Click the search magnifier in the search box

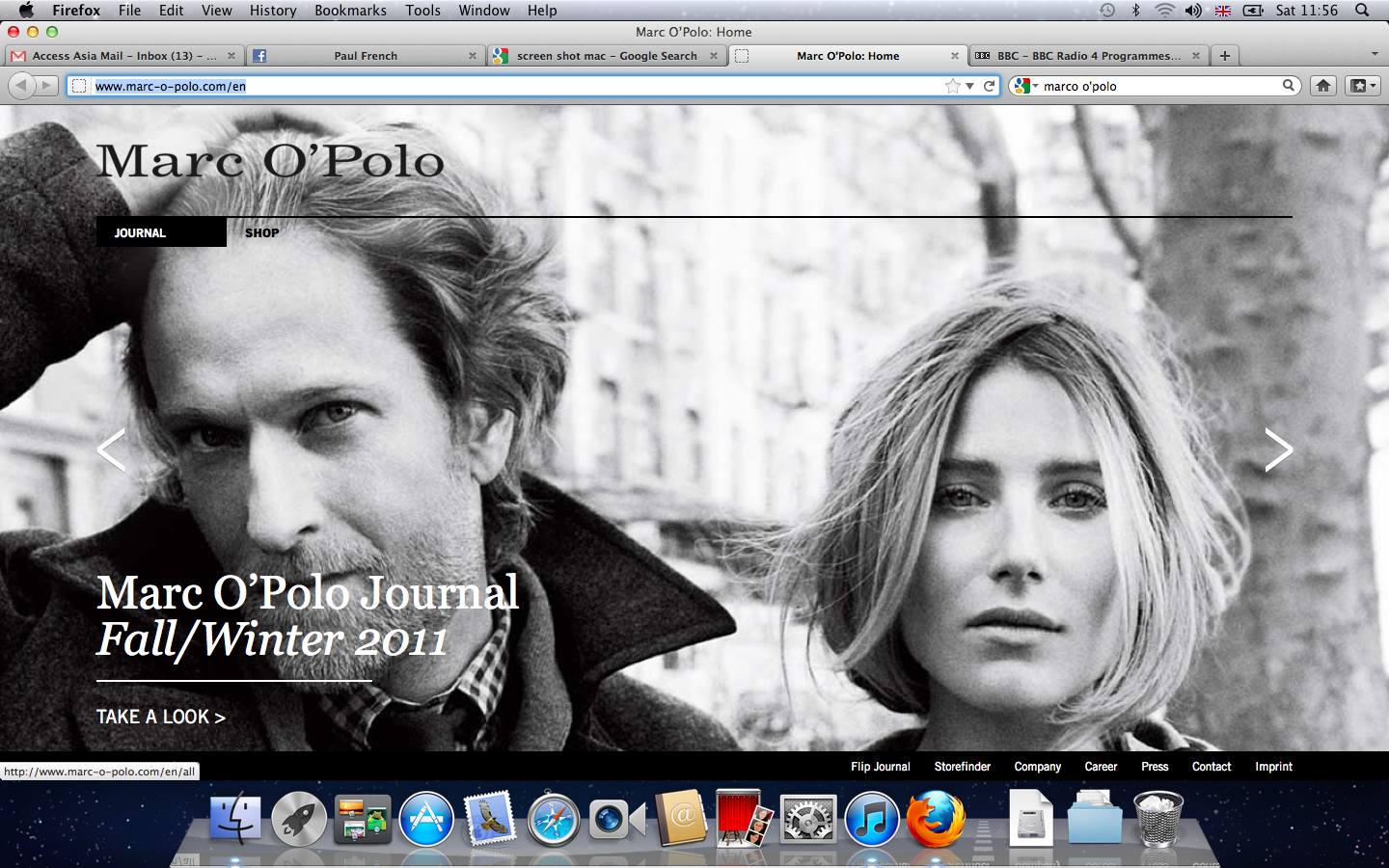(x=1288, y=86)
